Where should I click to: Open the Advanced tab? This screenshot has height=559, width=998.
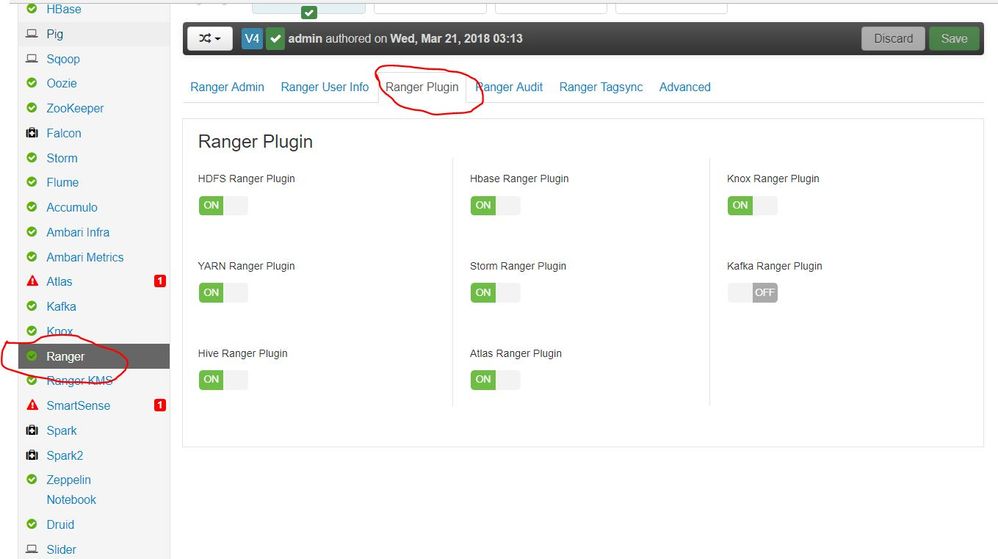pyautogui.click(x=685, y=87)
